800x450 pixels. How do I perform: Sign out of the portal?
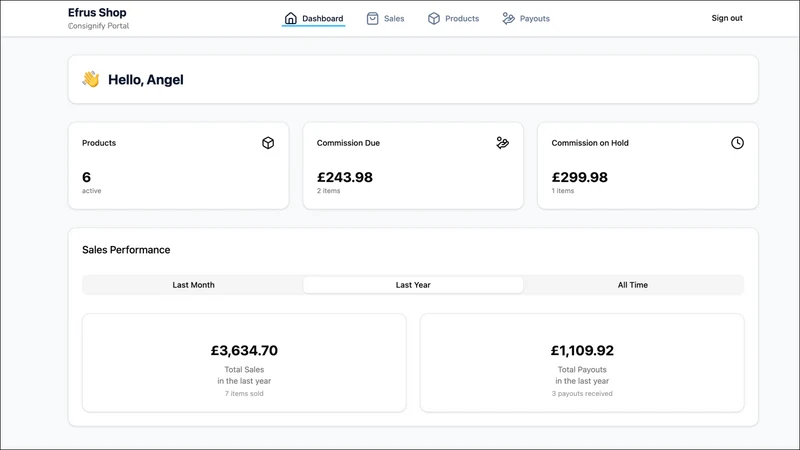point(727,18)
